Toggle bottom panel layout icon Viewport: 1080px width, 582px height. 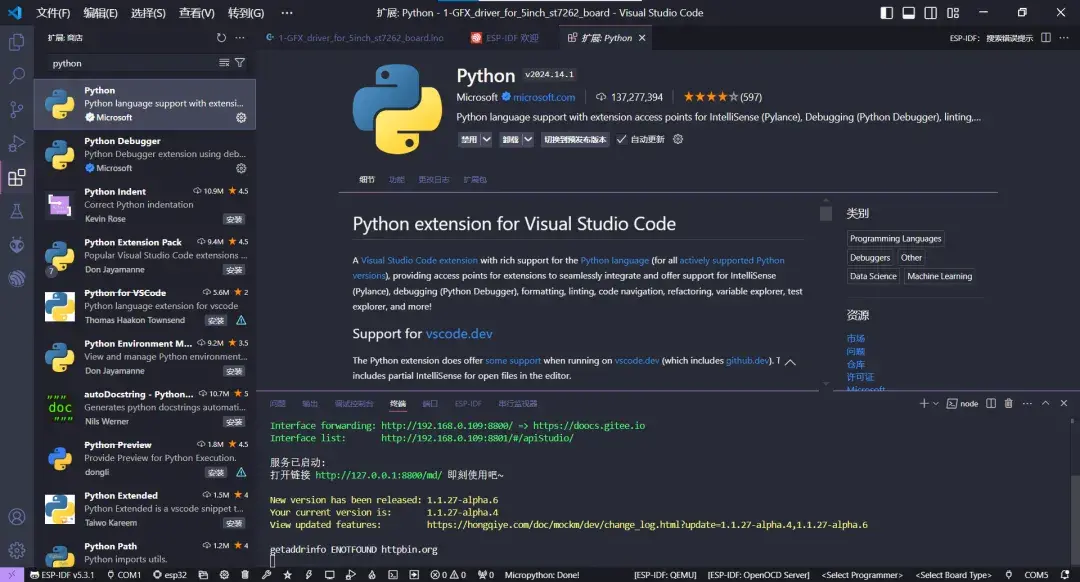908,12
